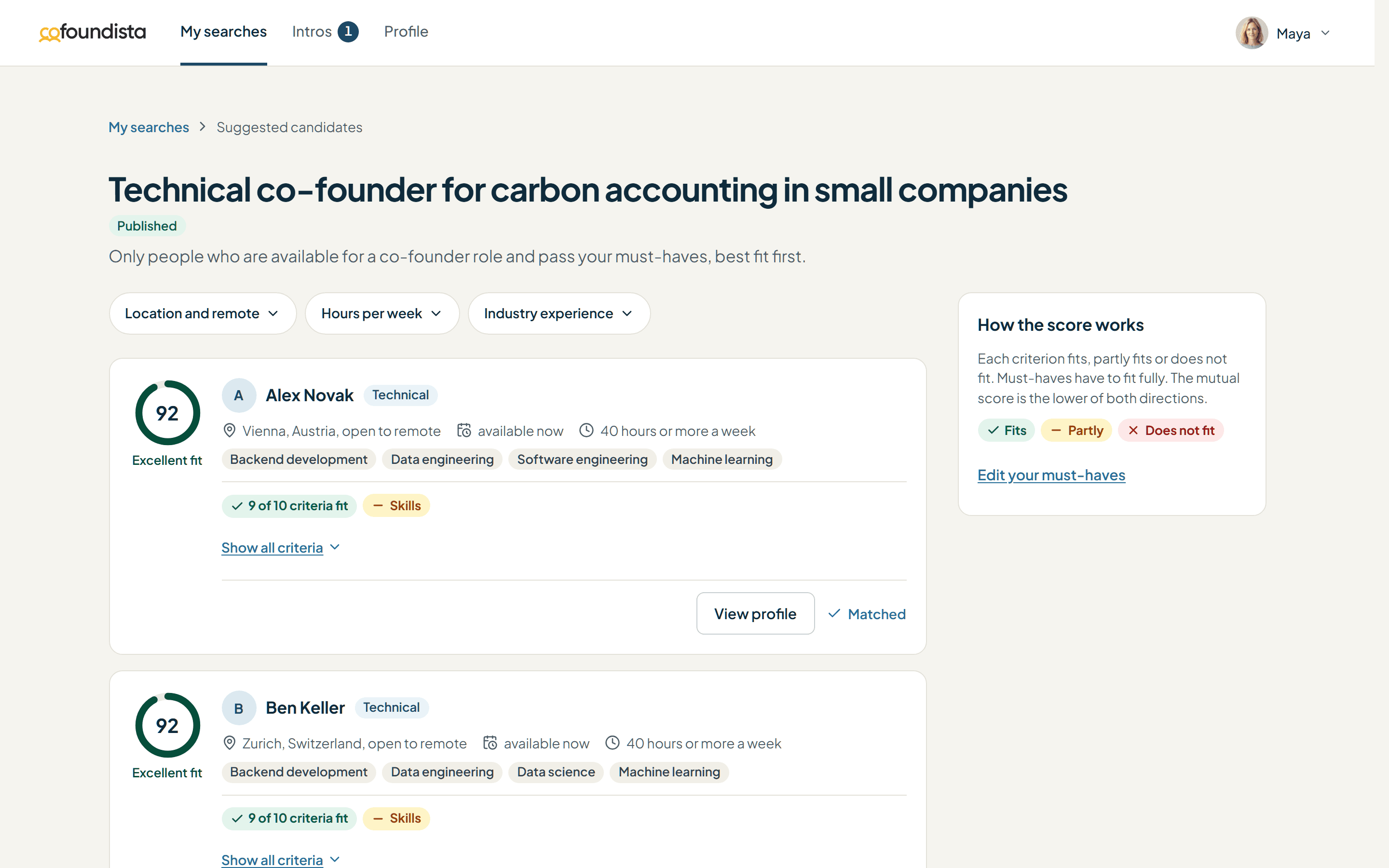Click the Intros notification badge
The width and height of the screenshot is (1389, 868).
point(348,31)
